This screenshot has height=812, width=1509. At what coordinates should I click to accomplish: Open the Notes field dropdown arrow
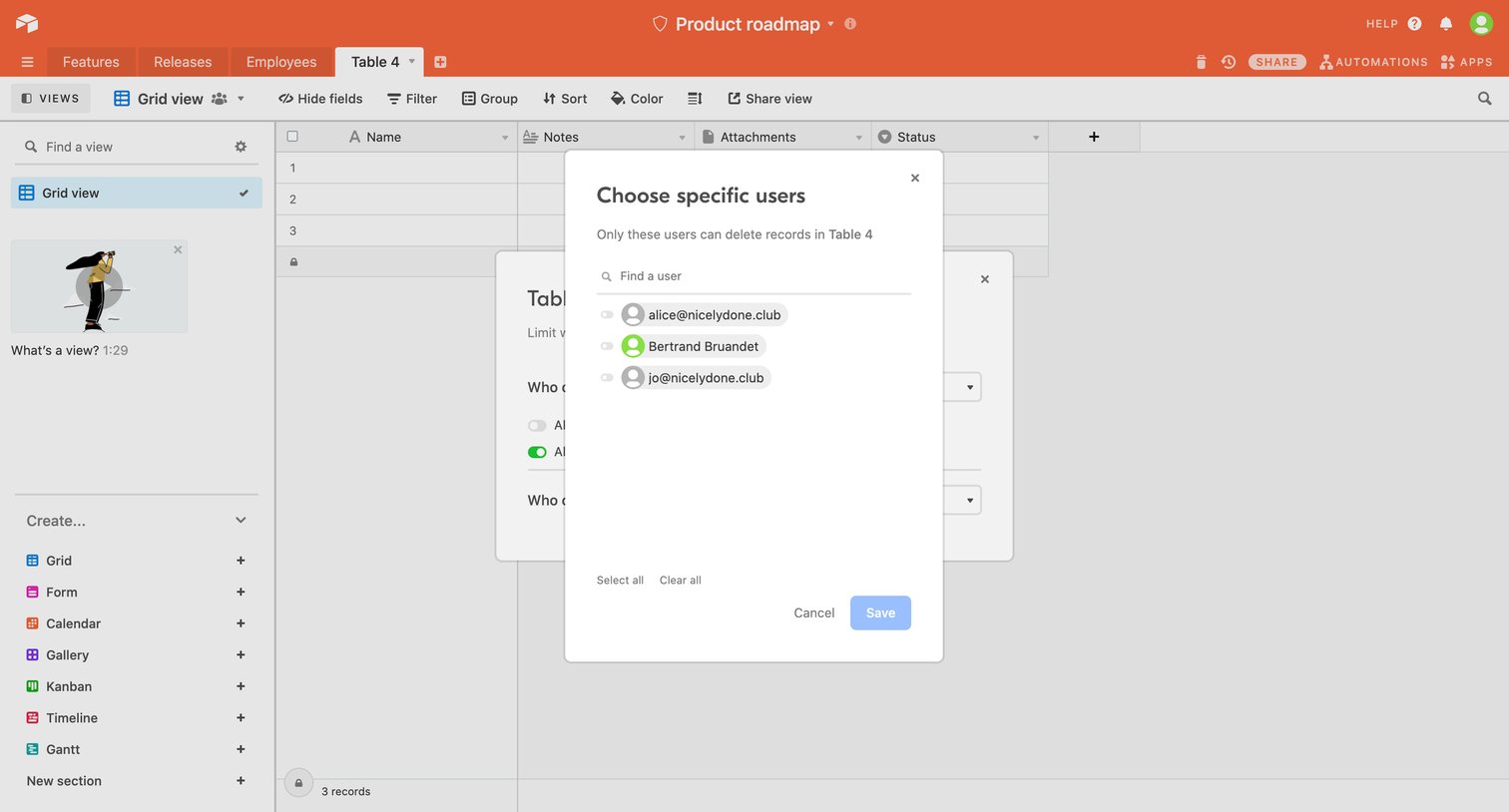point(682,138)
